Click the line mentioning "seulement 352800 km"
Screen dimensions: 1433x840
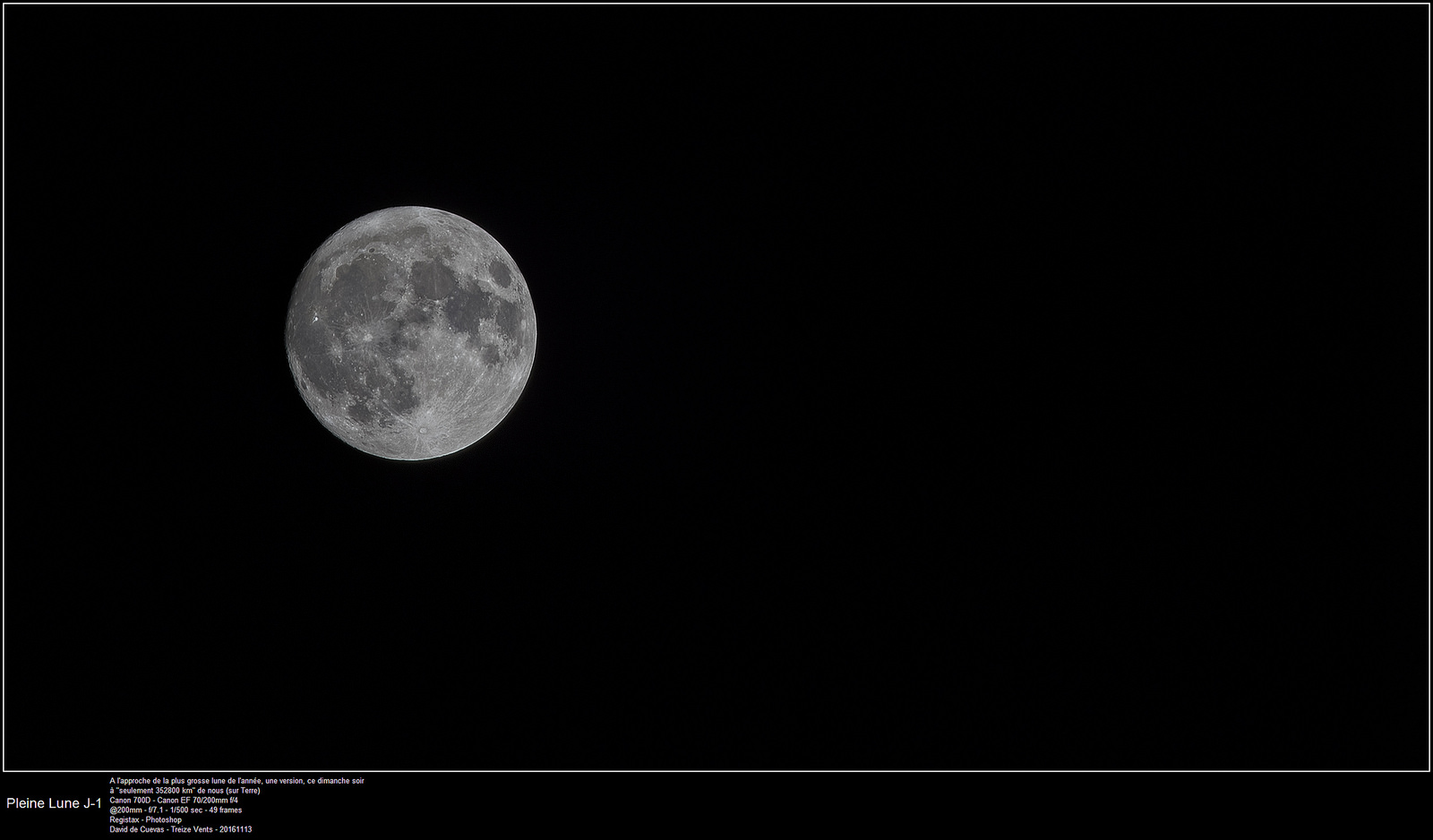(x=184, y=791)
